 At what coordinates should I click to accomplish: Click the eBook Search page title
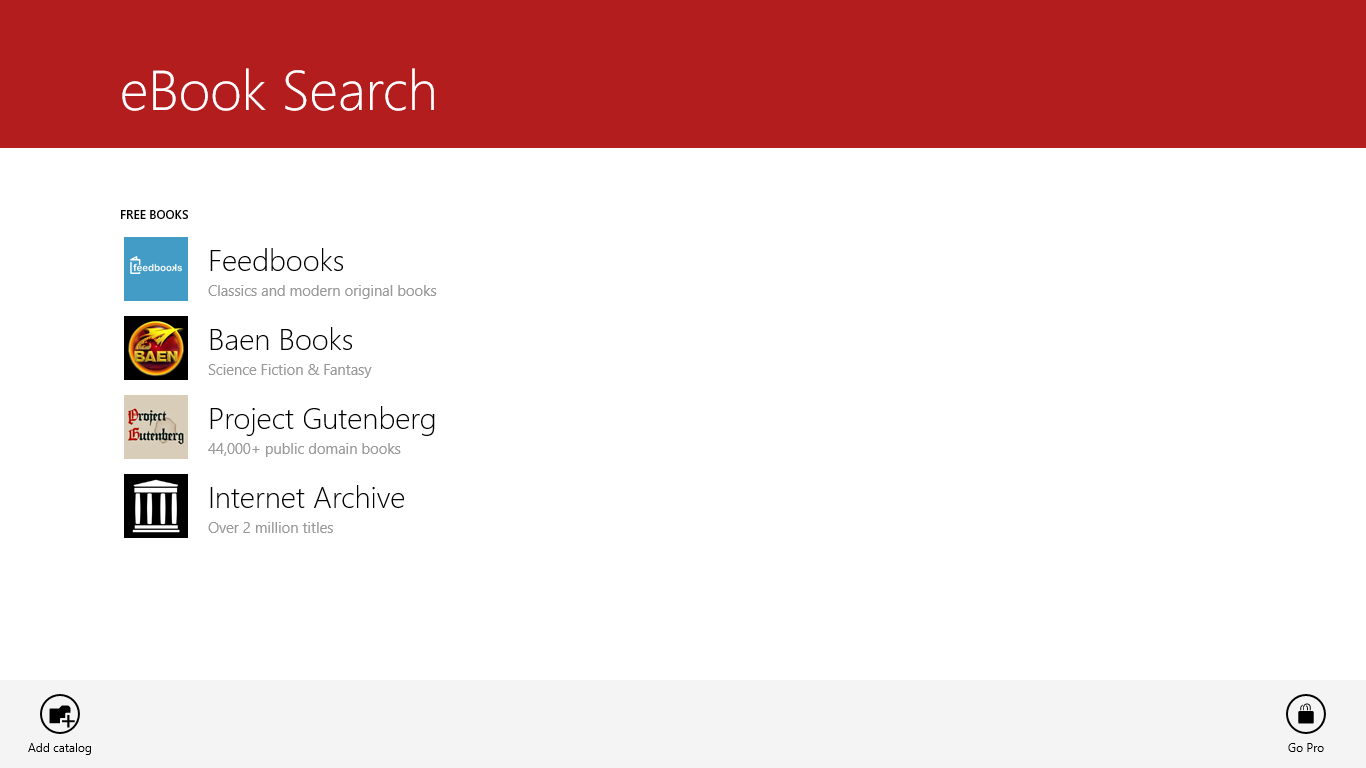[x=278, y=91]
